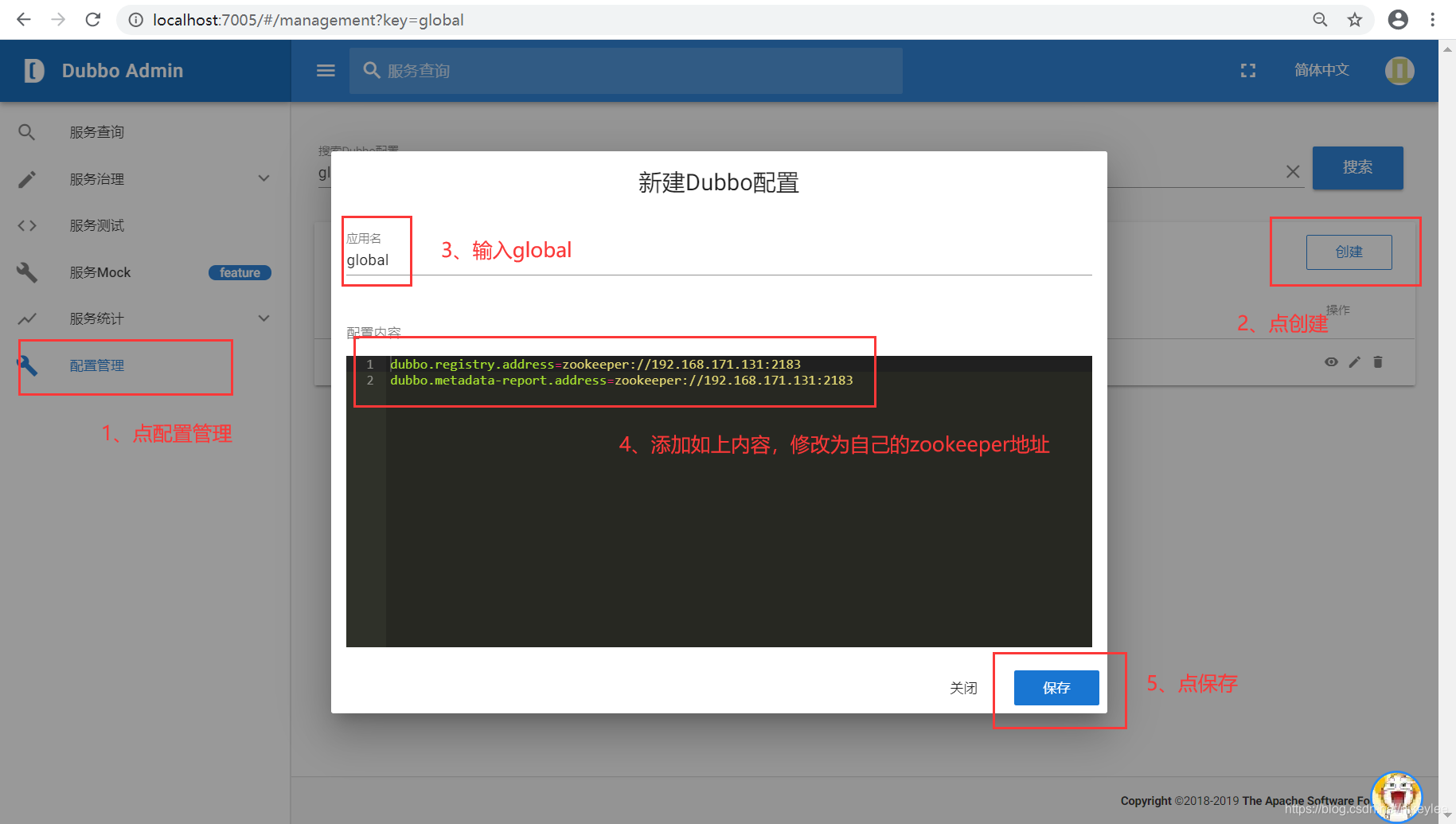Expand the 服务统计 submenu chevron
The width and height of the screenshot is (1456, 824).
[x=263, y=318]
